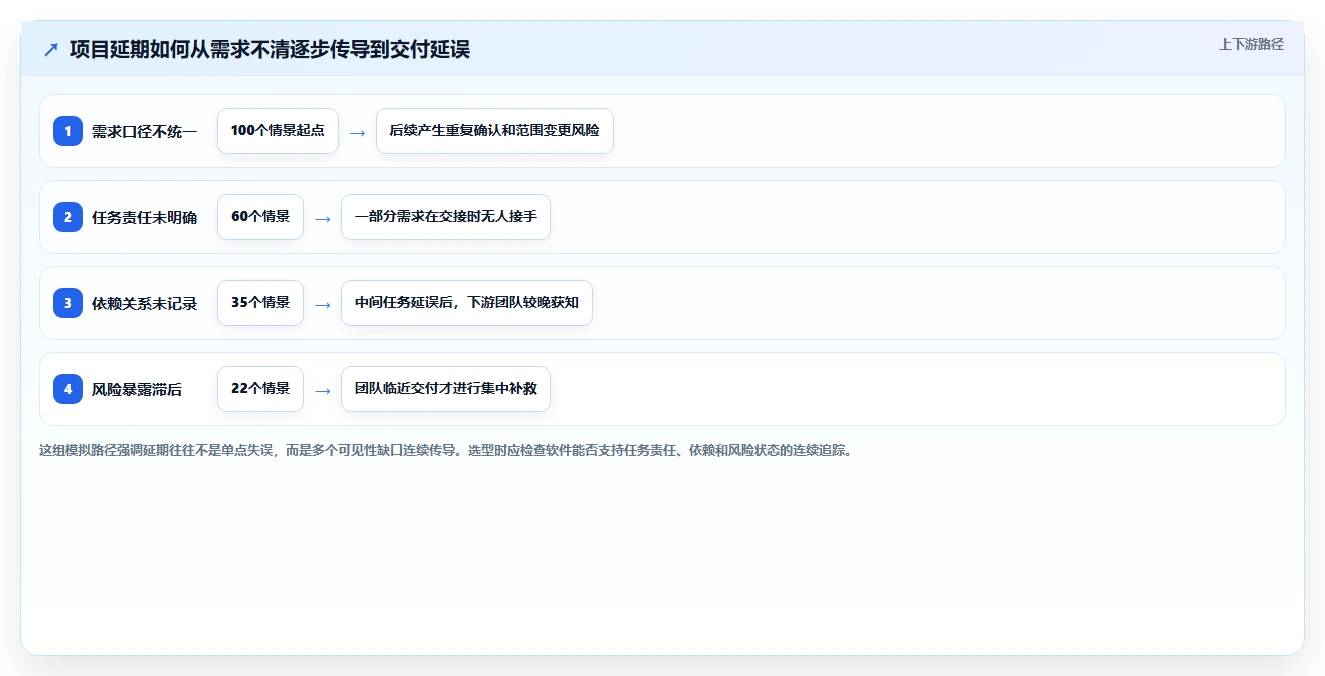Click the 60个情景 chip
This screenshot has height=676, width=1325.
(260, 217)
